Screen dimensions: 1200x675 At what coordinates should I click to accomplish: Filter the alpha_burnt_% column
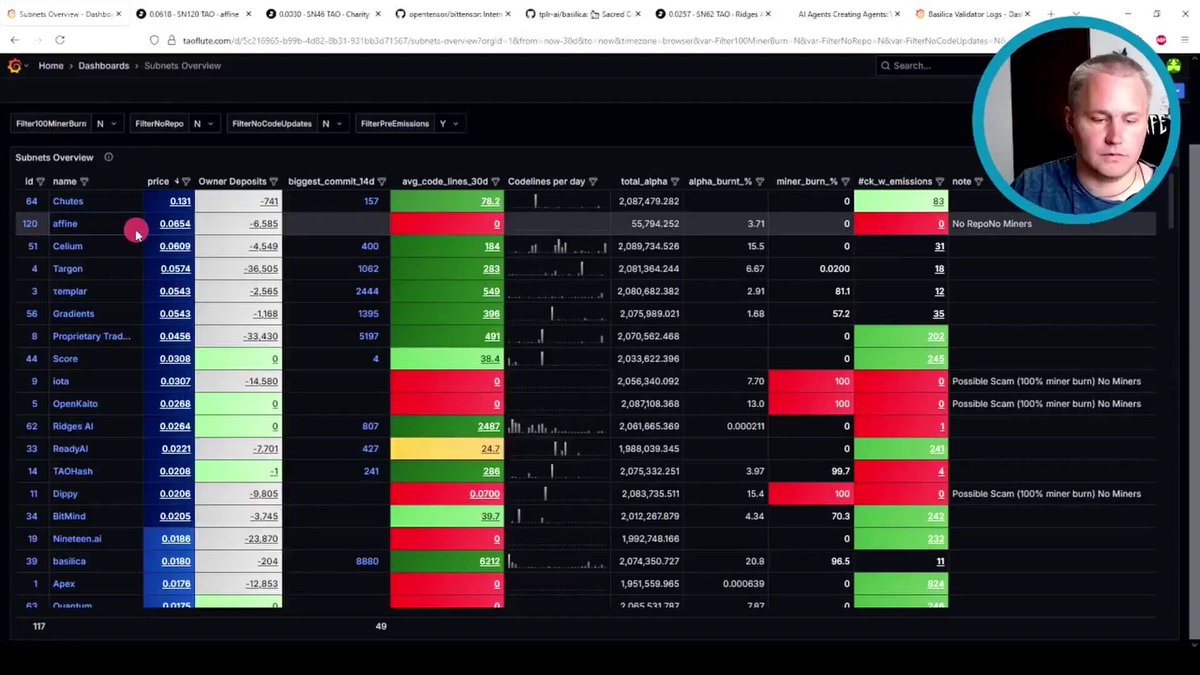761,182
